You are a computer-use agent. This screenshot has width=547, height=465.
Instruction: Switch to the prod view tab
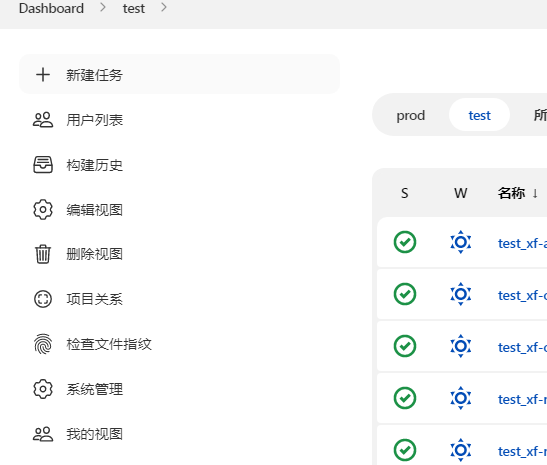click(x=411, y=115)
